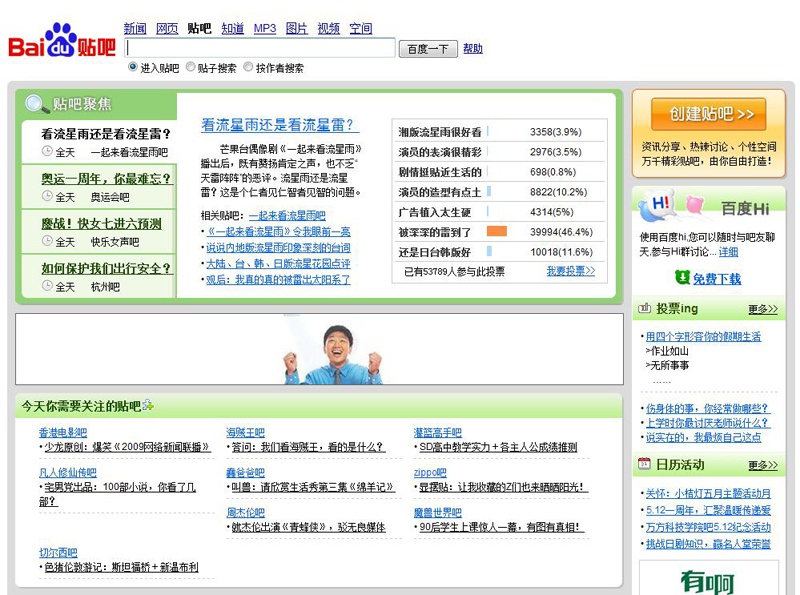This screenshot has width=800, height=595.
Task: Select focus item 奥运一周年，你最难忘？
Action: point(106,179)
